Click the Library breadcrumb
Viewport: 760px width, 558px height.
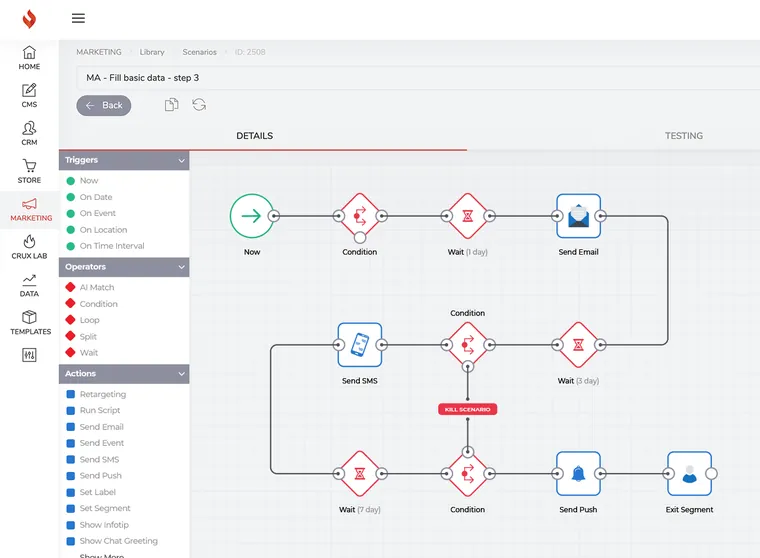pyautogui.click(x=152, y=52)
